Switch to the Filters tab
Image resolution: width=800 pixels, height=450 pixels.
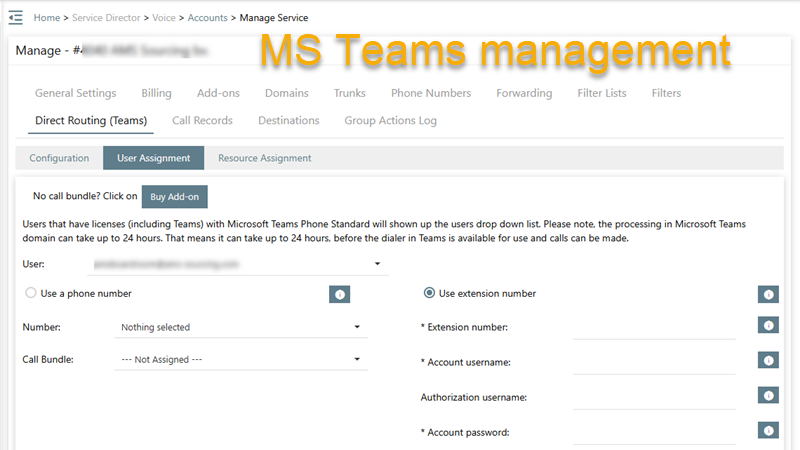[666, 93]
